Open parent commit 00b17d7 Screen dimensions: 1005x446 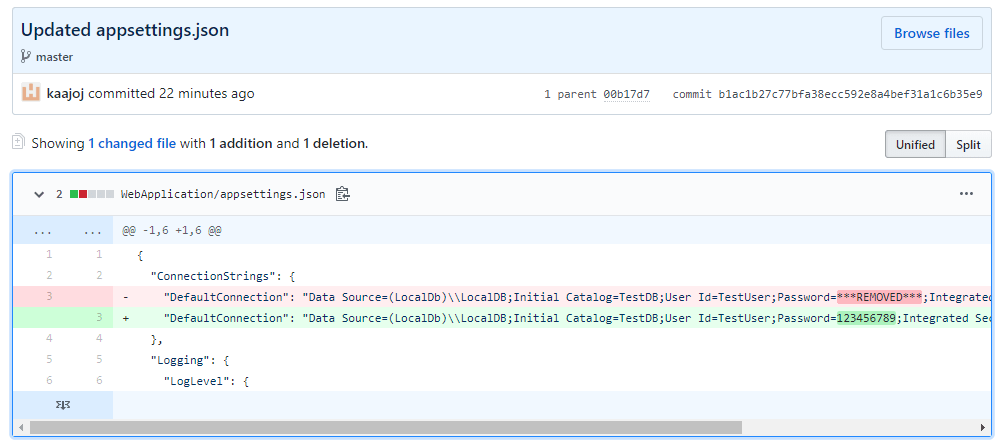tap(626, 95)
